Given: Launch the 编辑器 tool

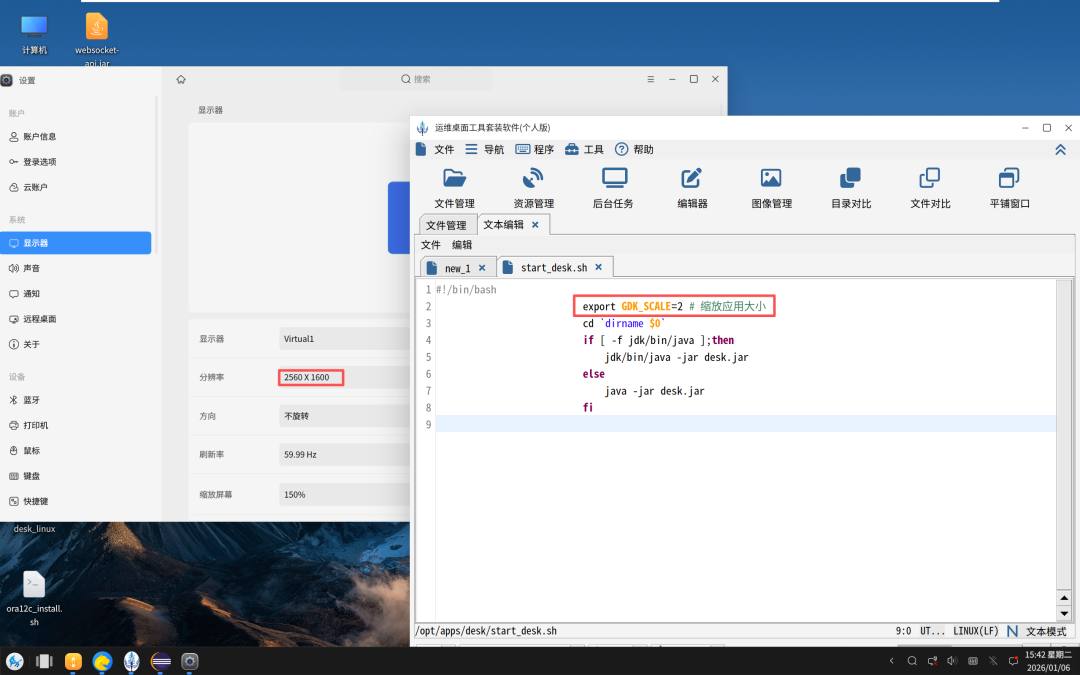Looking at the screenshot, I should (x=692, y=187).
